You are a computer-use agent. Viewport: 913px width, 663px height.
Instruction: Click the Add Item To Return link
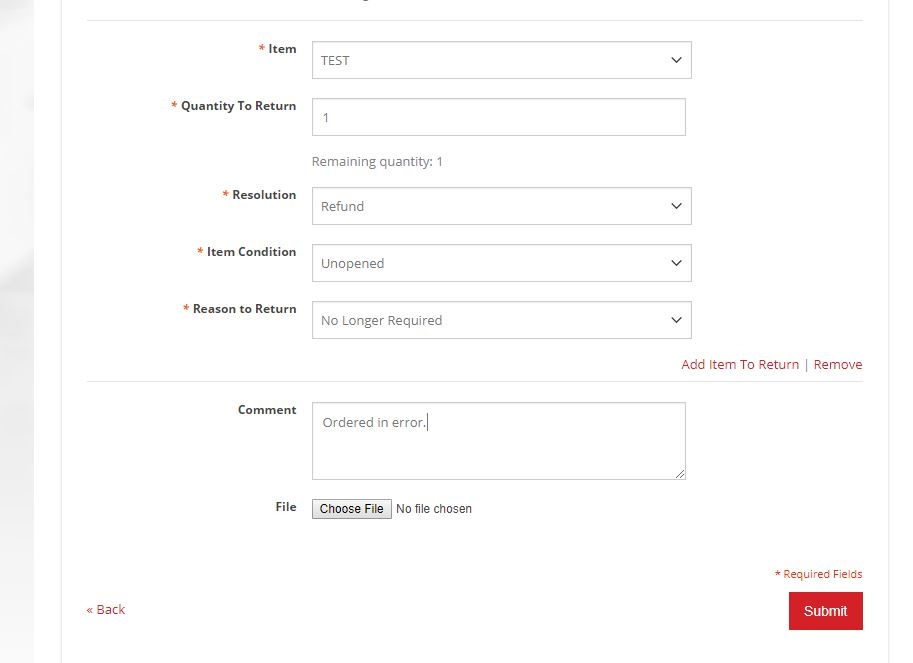point(740,364)
